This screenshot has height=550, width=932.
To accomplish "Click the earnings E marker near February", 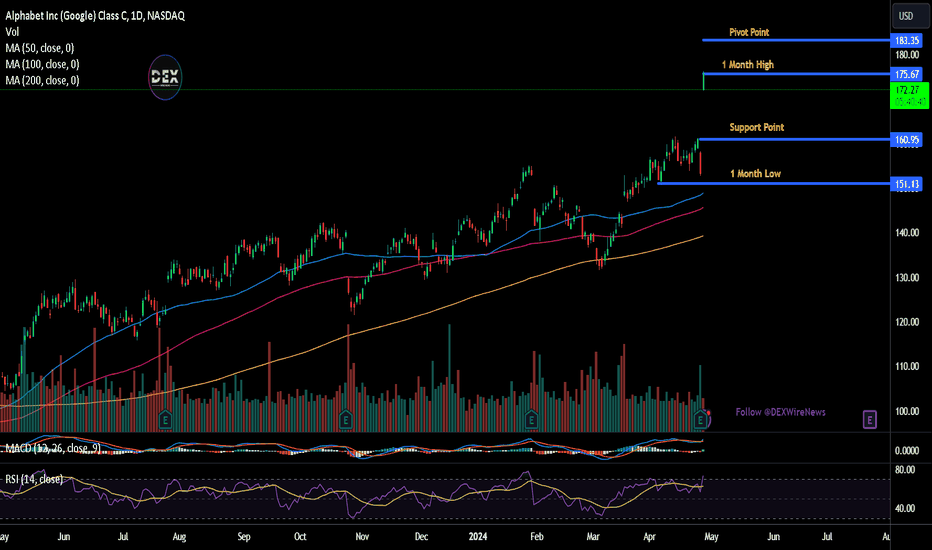I will click(531, 420).
